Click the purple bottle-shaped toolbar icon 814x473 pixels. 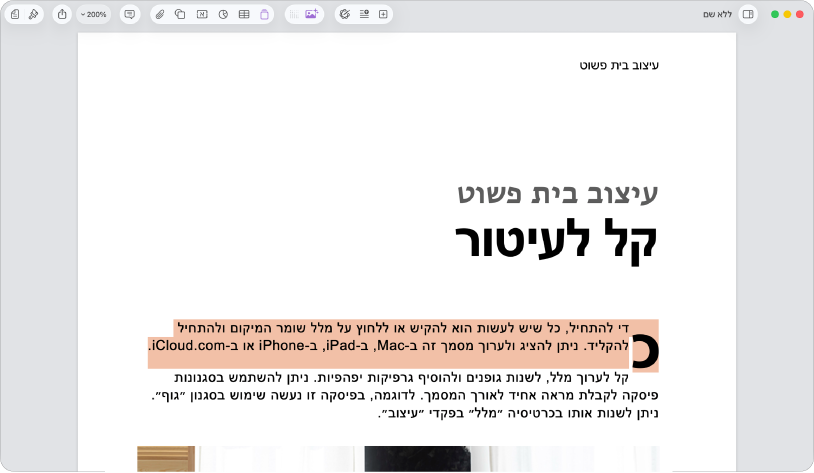pyautogui.click(x=264, y=15)
